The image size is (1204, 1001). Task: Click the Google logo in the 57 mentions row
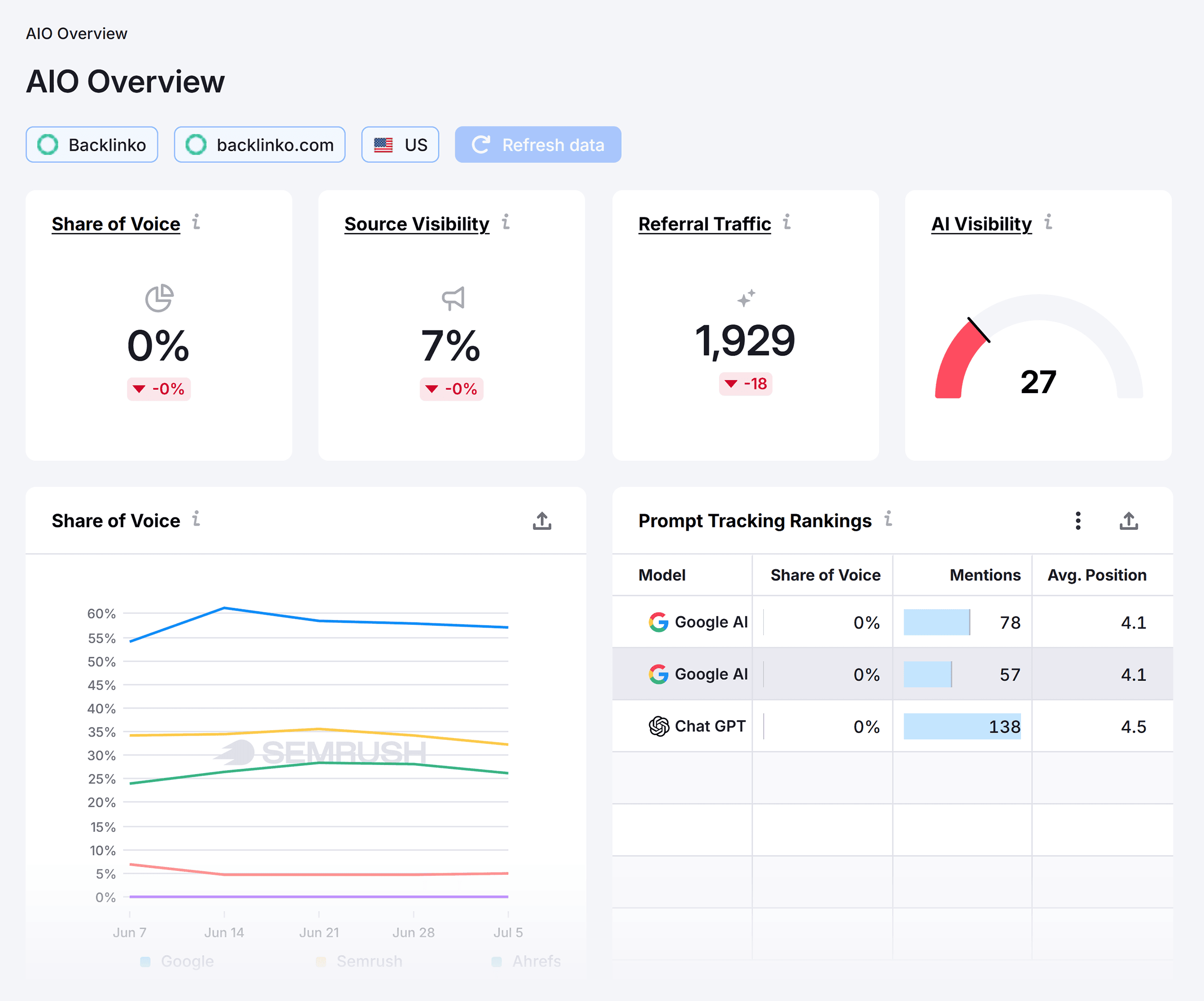pyautogui.click(x=658, y=674)
